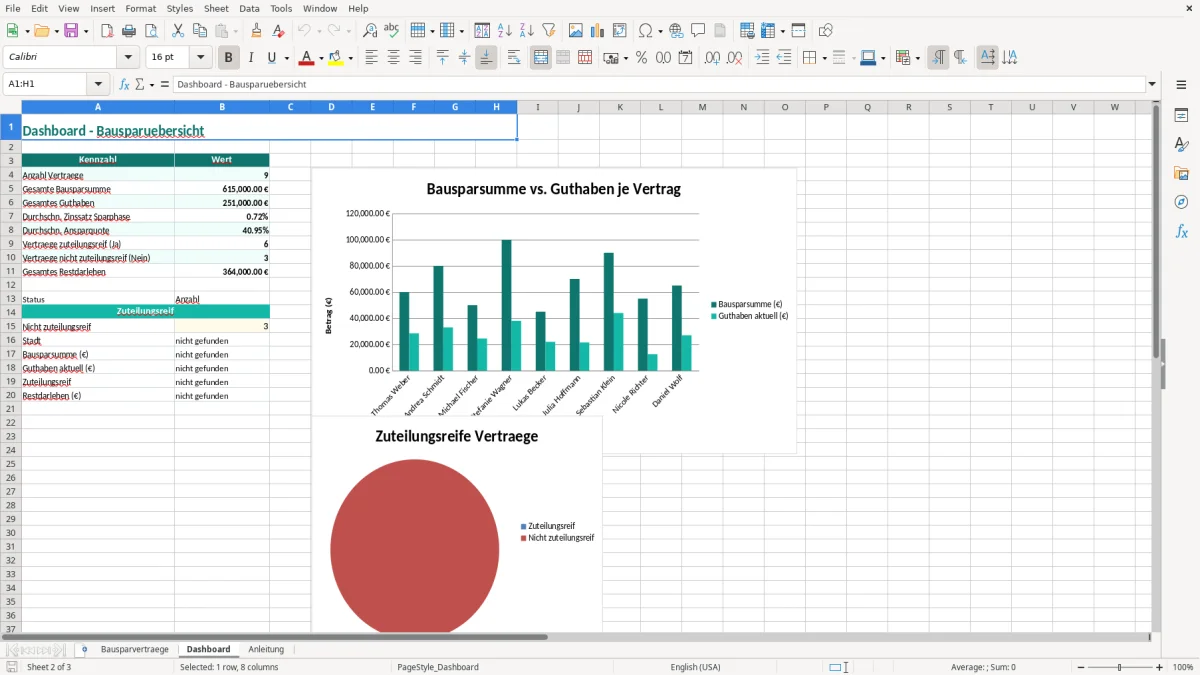Click the zoom slider in status bar
The height and width of the screenshot is (675, 1200).
tap(1120, 667)
